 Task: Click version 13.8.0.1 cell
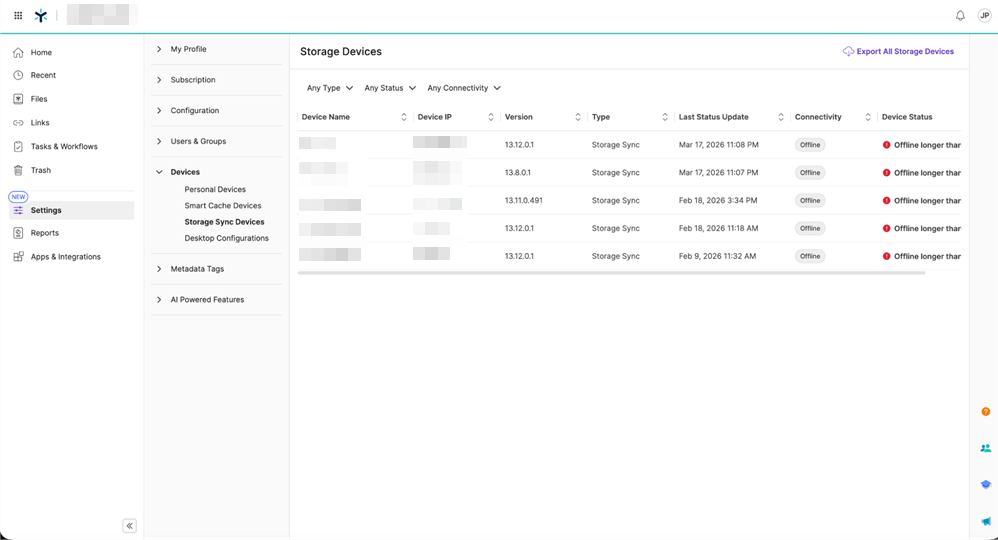[517, 173]
